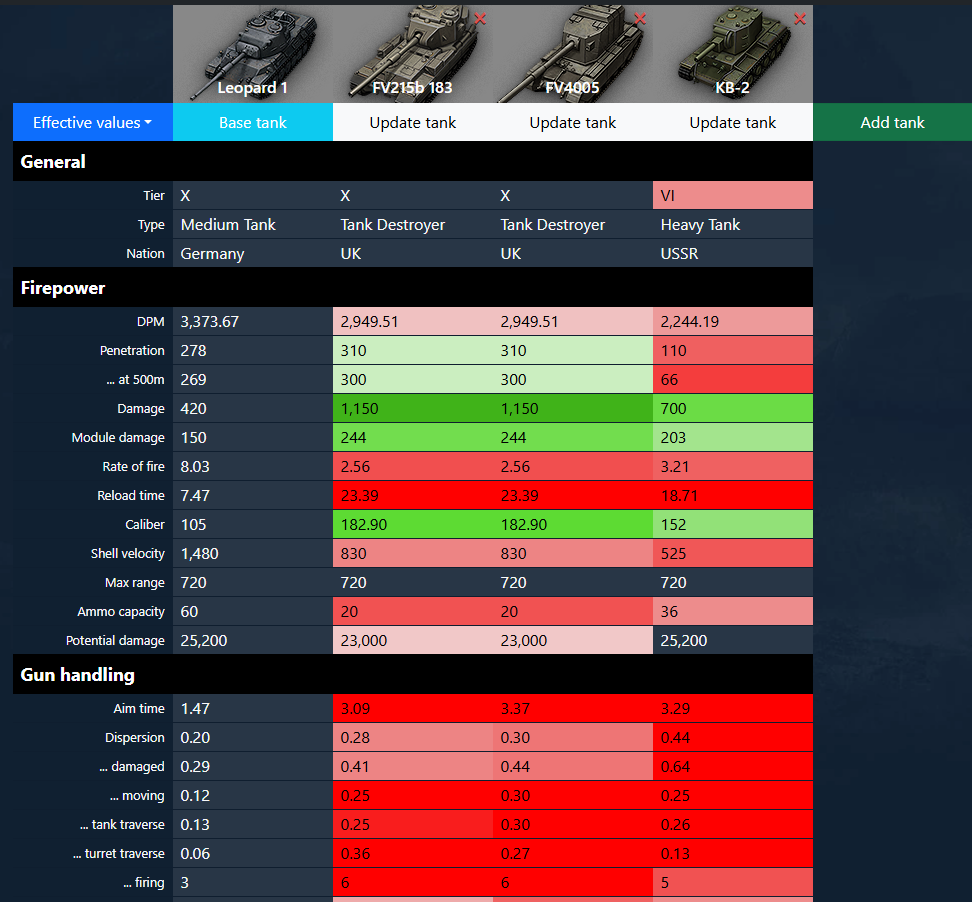Screen dimensions: 972x902
Task: Click the DPM row label
Action: (150, 322)
